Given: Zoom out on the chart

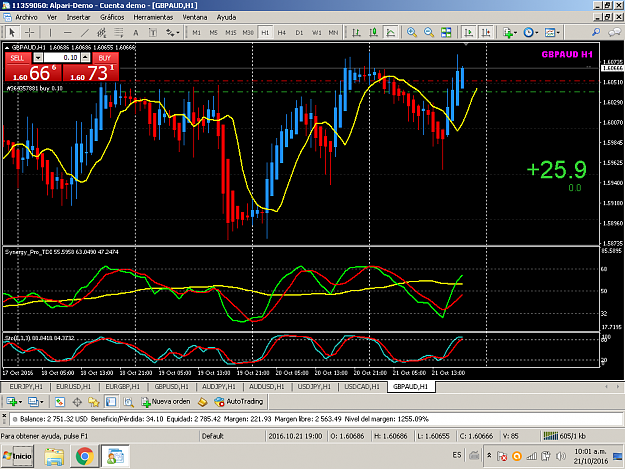Looking at the screenshot, I should [x=429, y=32].
